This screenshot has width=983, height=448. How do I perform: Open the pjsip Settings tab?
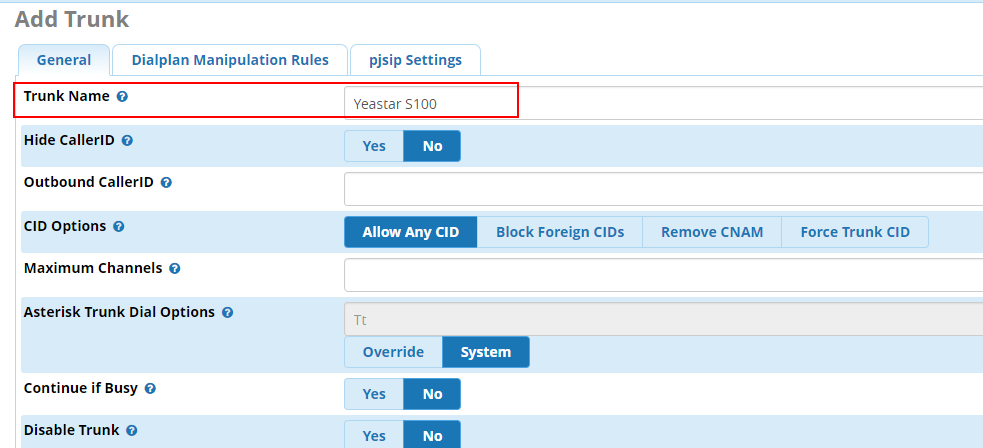(x=415, y=60)
